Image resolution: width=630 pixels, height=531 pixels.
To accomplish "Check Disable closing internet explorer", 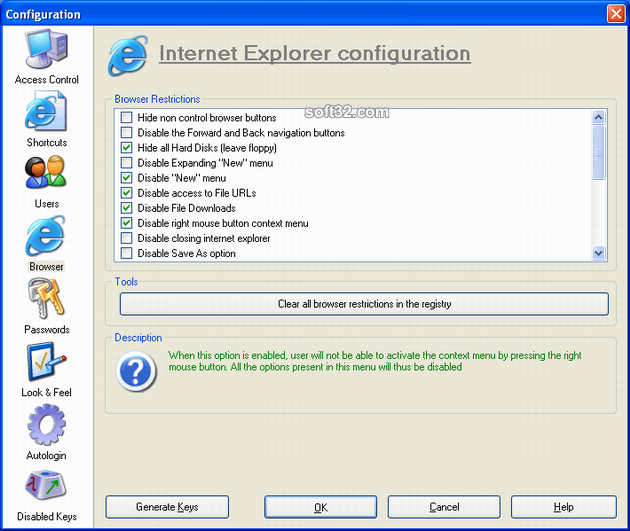I will [x=127, y=238].
